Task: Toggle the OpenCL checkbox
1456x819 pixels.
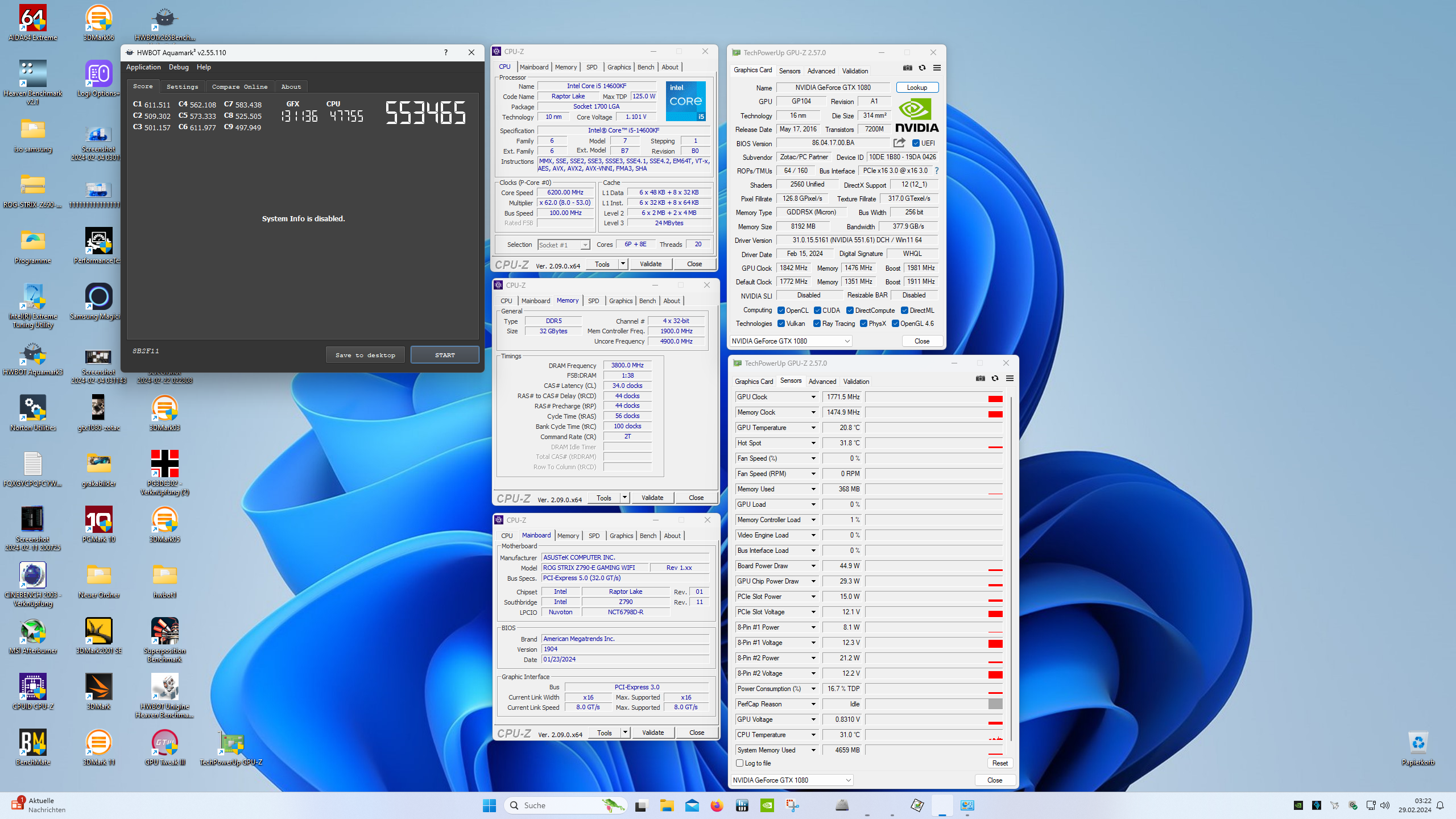Action: coord(781,311)
